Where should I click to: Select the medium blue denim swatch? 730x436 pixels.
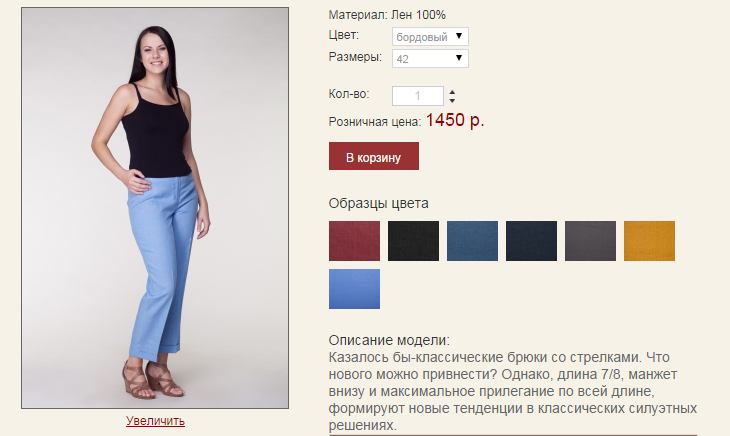coord(473,241)
